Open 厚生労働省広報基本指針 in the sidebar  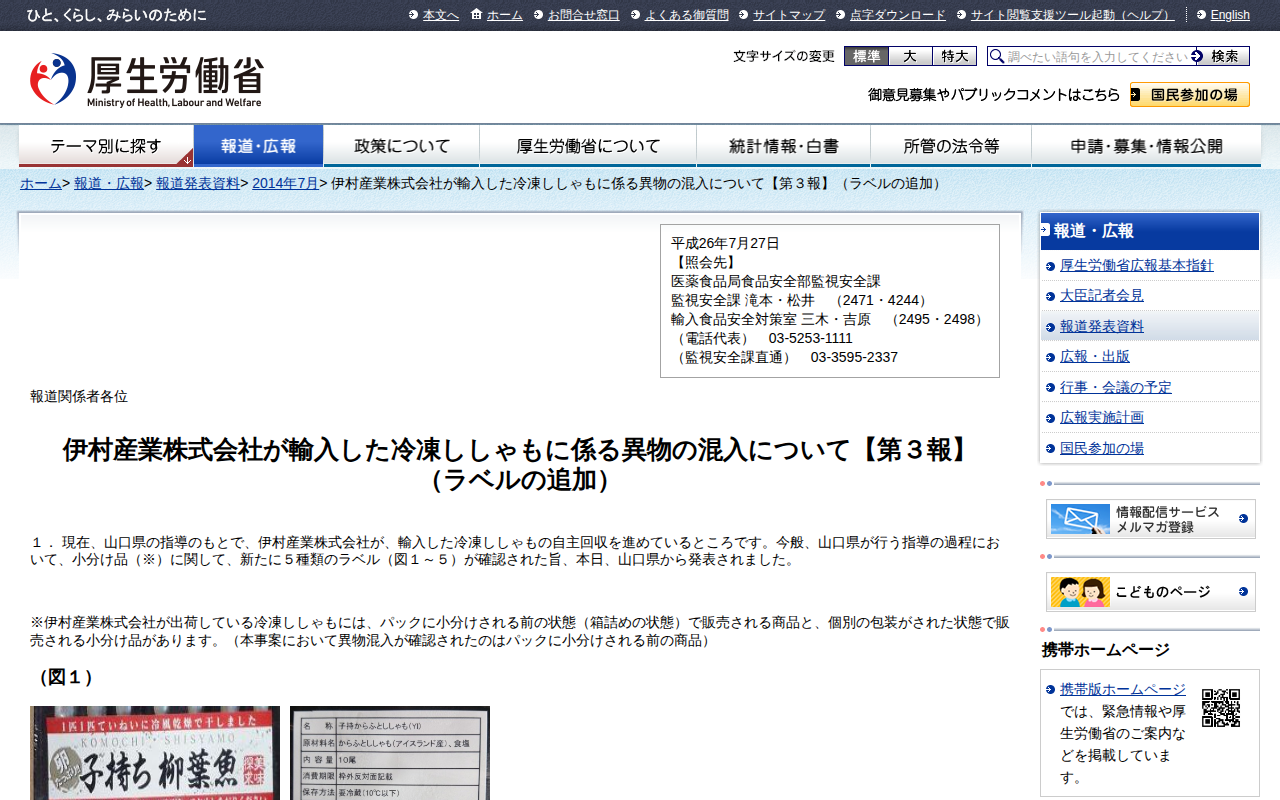[x=1137, y=265]
